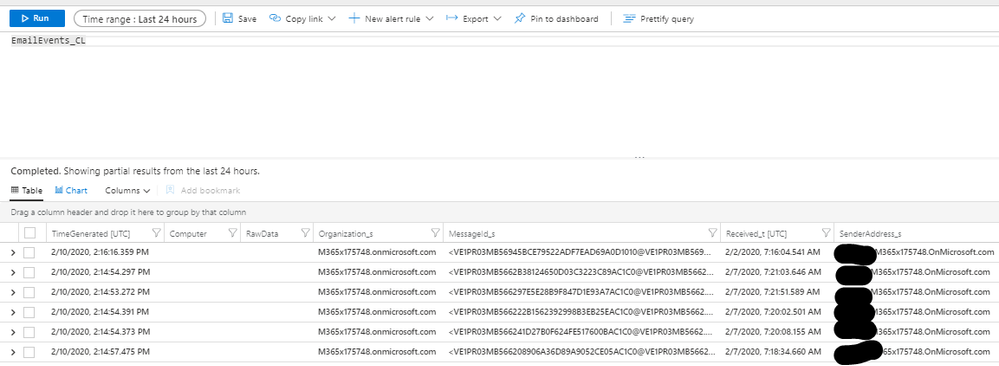The height and width of the screenshot is (366, 999).
Task: Check the box for row 2:16:16.359 PM
Action: click(x=29, y=253)
